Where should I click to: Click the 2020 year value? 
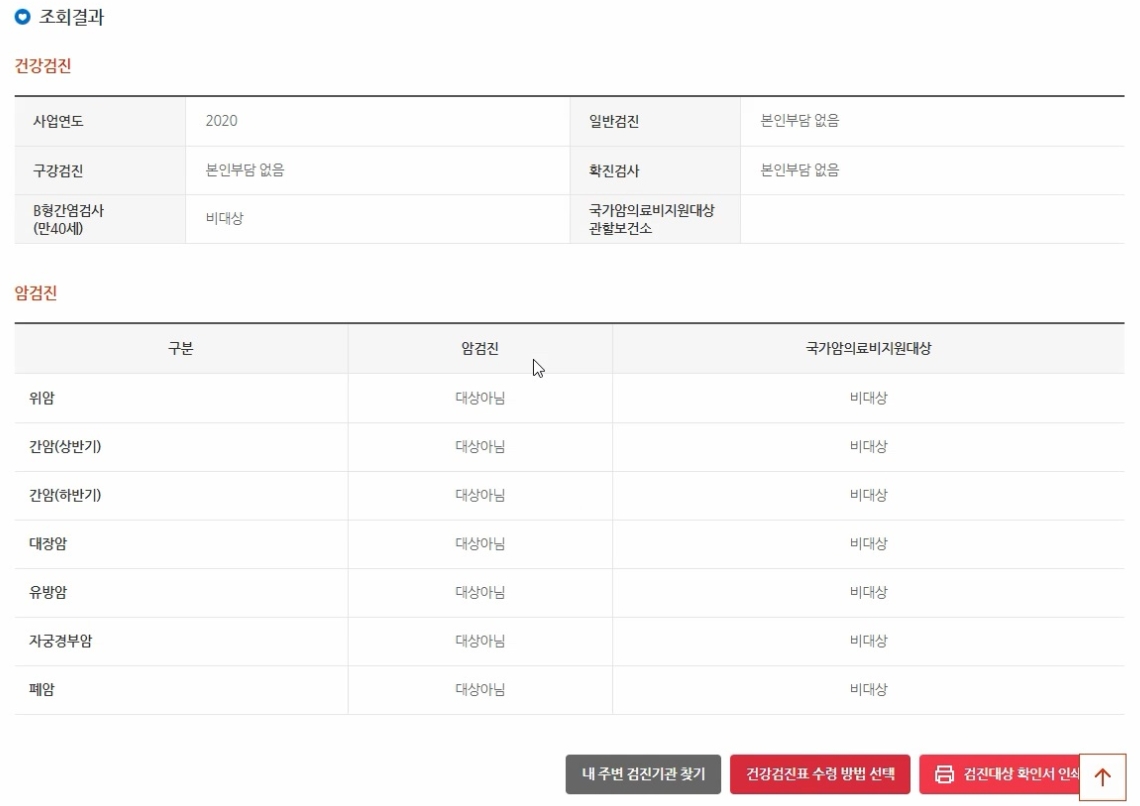point(221,121)
